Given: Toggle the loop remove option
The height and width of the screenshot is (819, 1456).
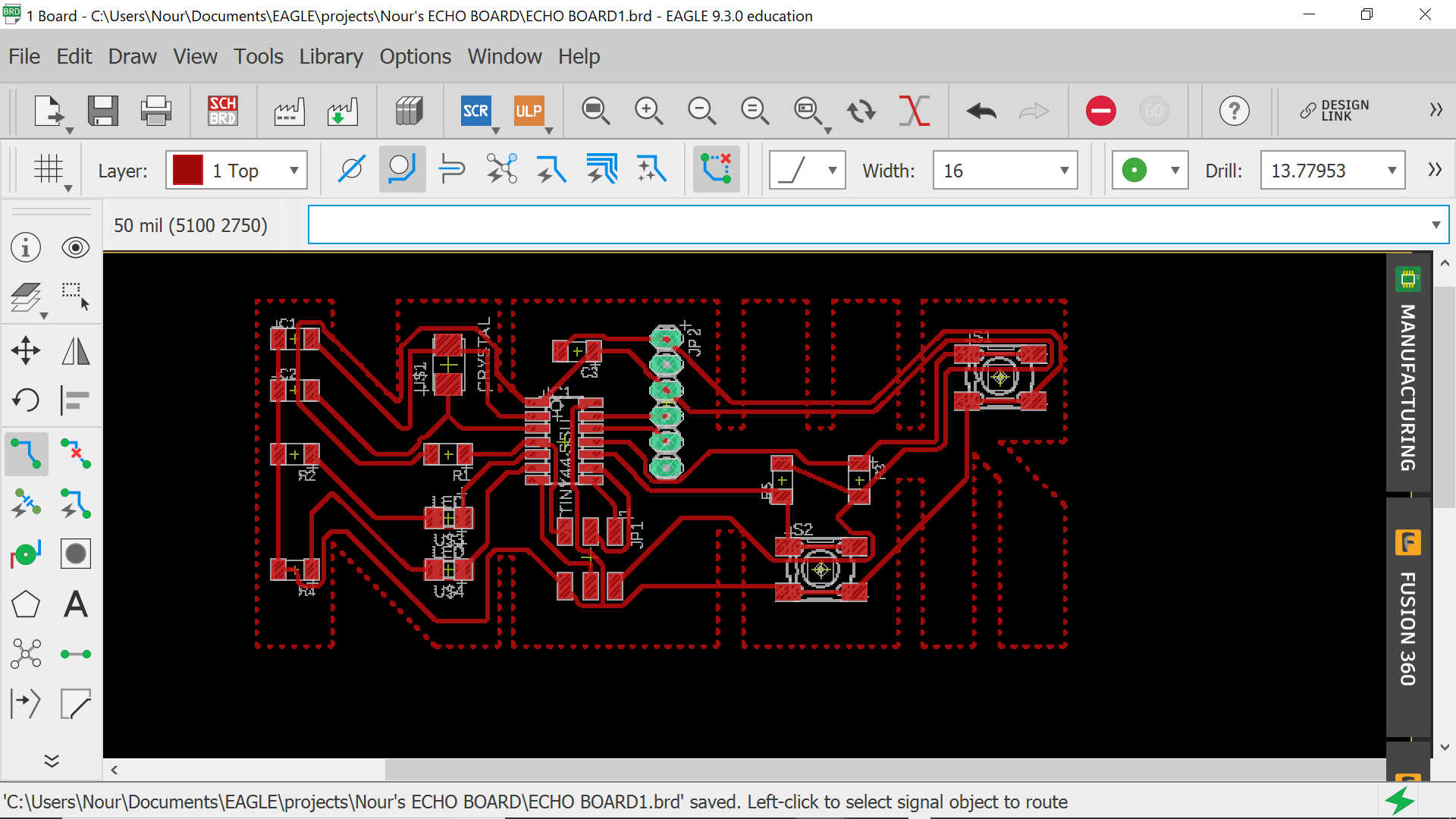Looking at the screenshot, I should point(716,169).
